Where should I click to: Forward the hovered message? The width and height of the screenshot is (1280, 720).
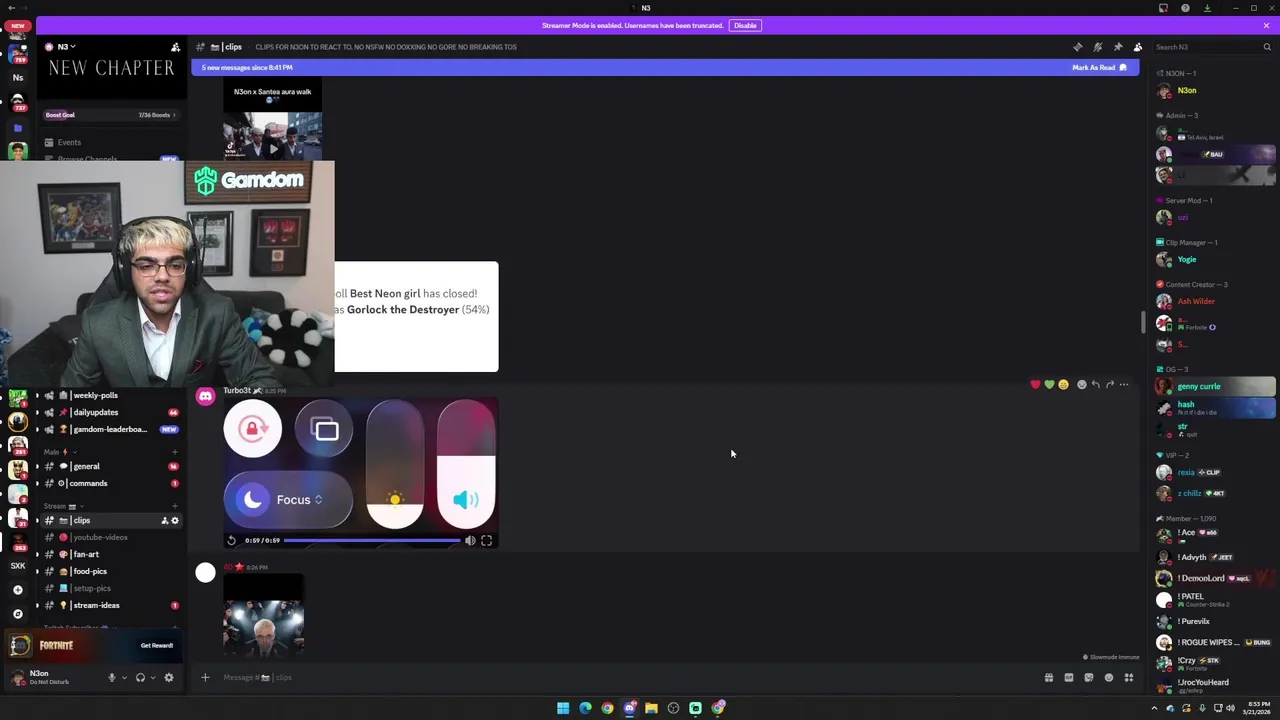coord(1109,384)
